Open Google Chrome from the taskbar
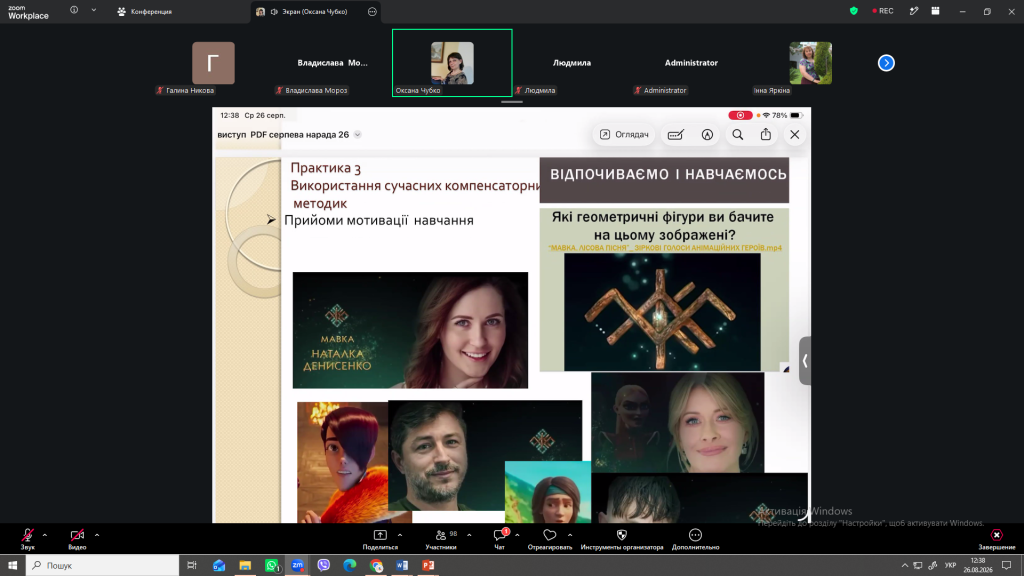The height and width of the screenshot is (576, 1024). point(376,565)
